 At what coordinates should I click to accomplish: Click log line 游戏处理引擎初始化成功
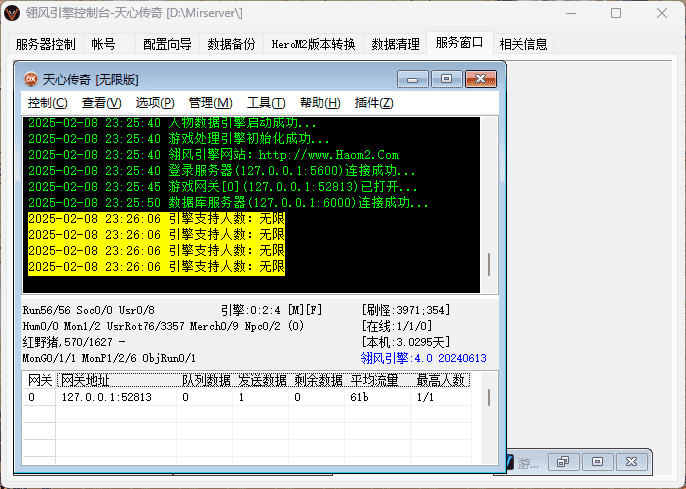[x=178, y=139]
